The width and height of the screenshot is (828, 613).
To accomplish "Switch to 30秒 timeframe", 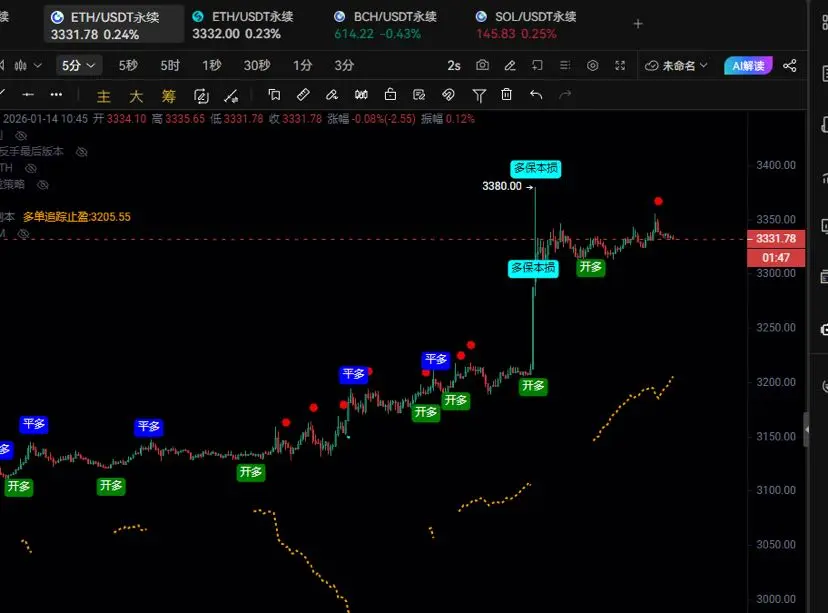I will (x=257, y=65).
